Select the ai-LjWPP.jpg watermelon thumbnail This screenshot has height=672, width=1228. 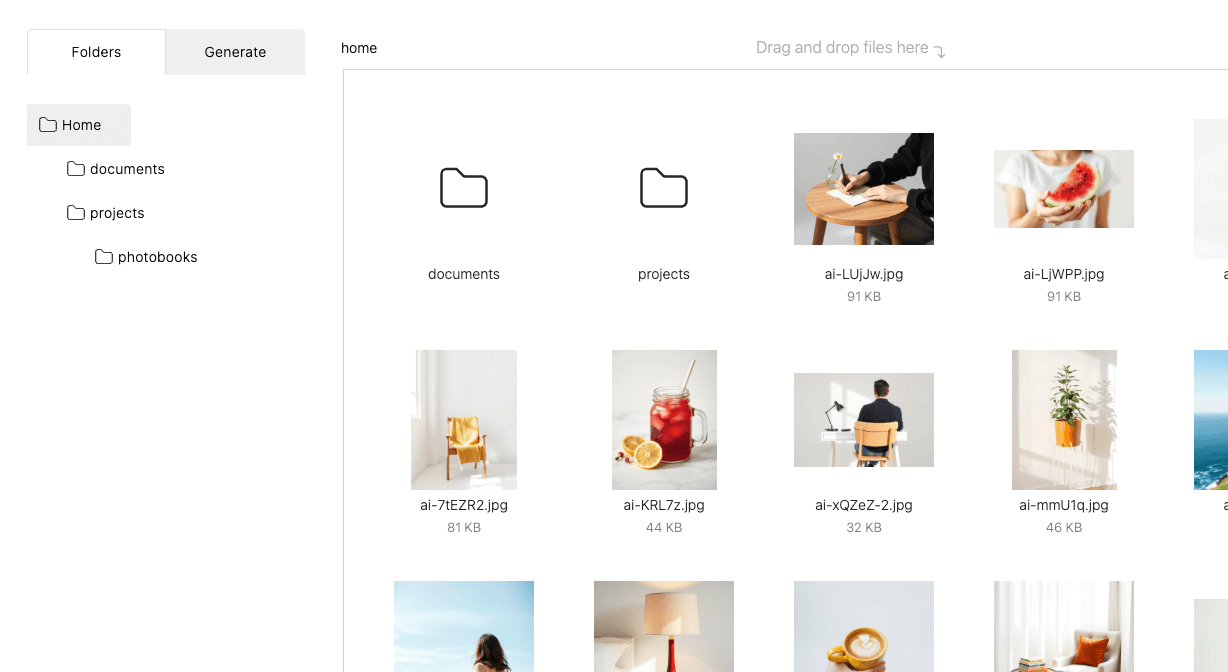pos(1064,189)
